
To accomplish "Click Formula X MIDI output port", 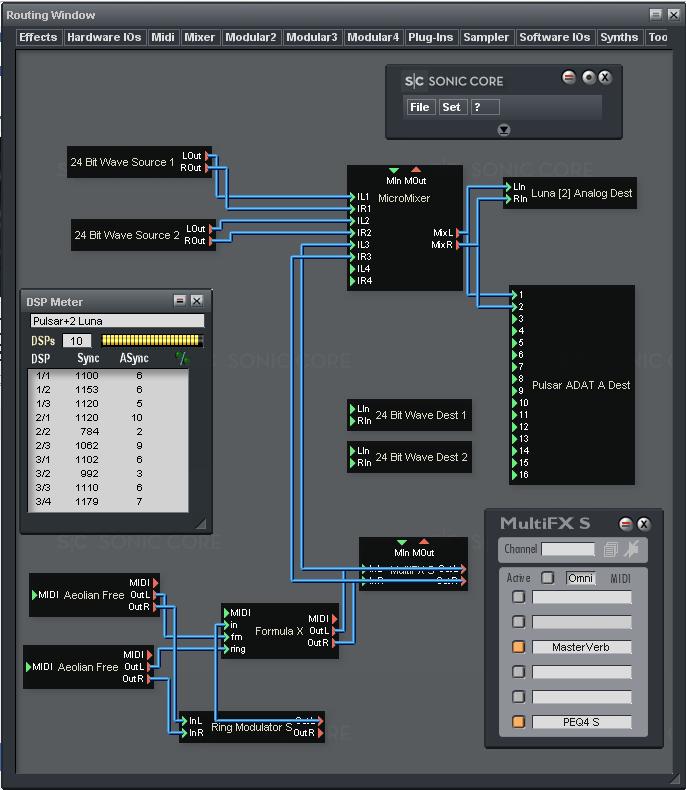I will pyautogui.click(x=334, y=619).
